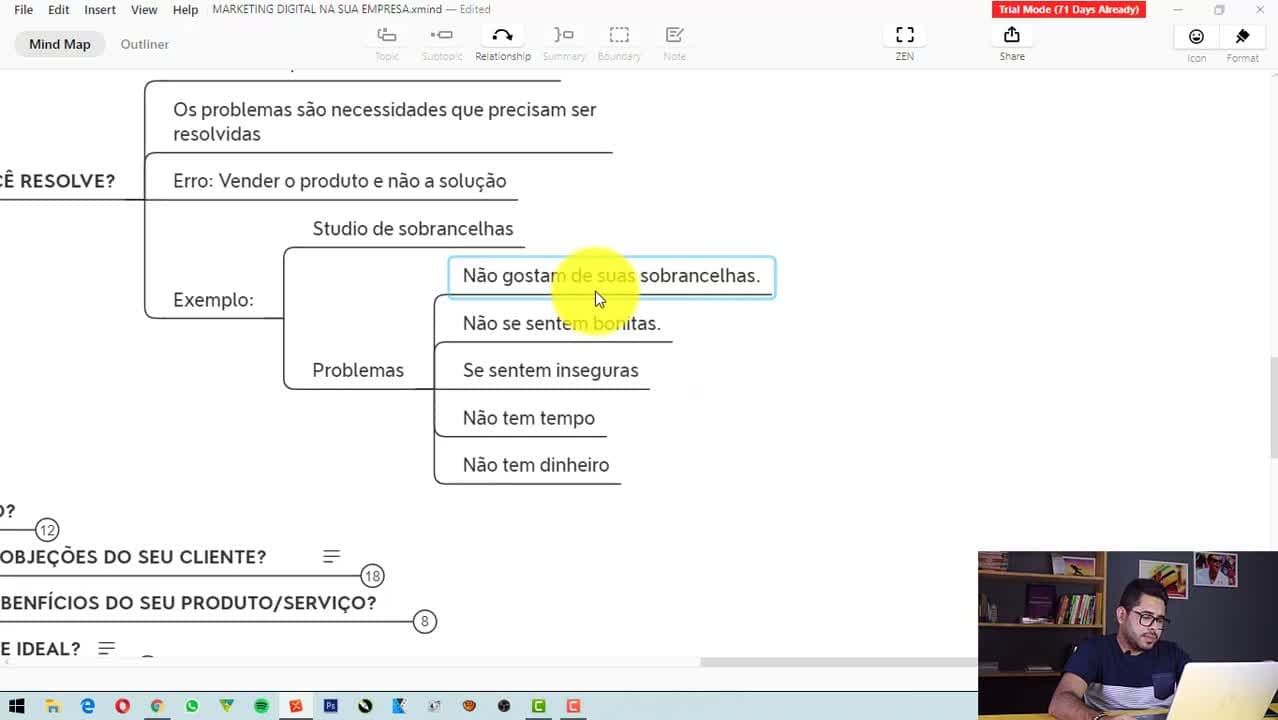Screen dimensions: 1278x720
Task: Click the presenter webcam video overlay
Action: tap(1128, 635)
